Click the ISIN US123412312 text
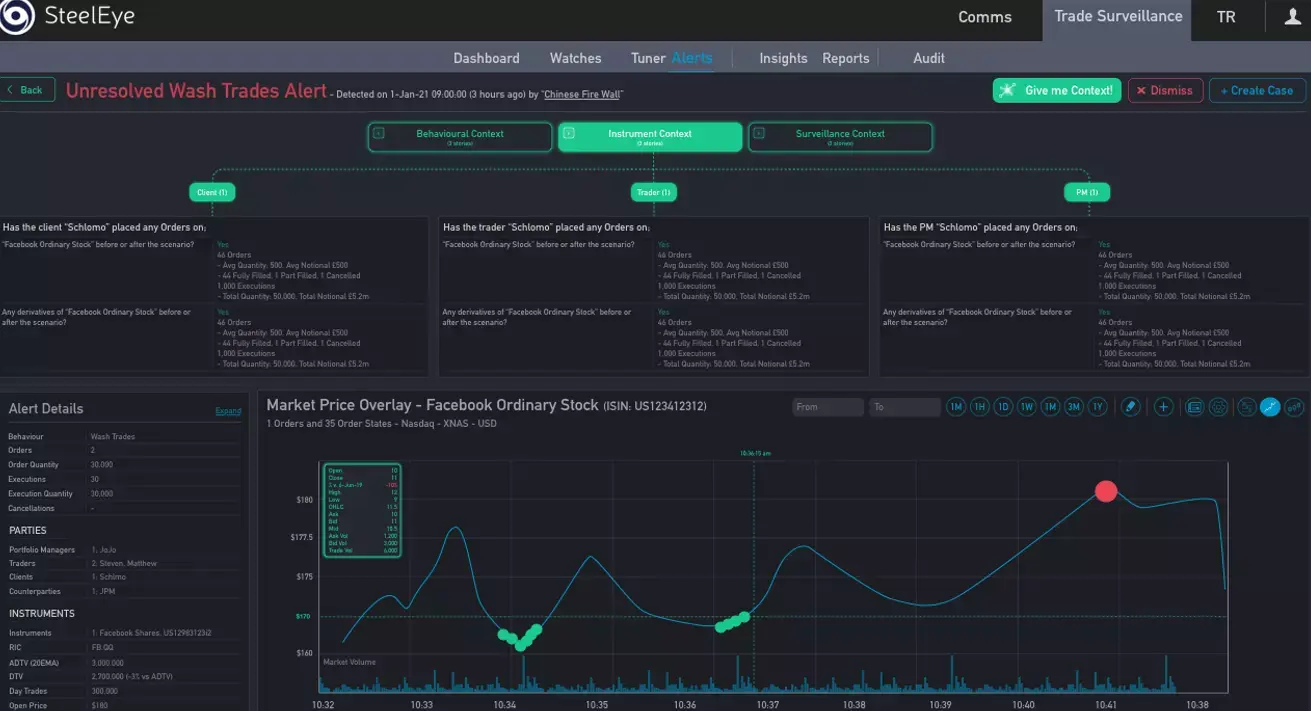This screenshot has height=711, width=1311. click(x=654, y=406)
